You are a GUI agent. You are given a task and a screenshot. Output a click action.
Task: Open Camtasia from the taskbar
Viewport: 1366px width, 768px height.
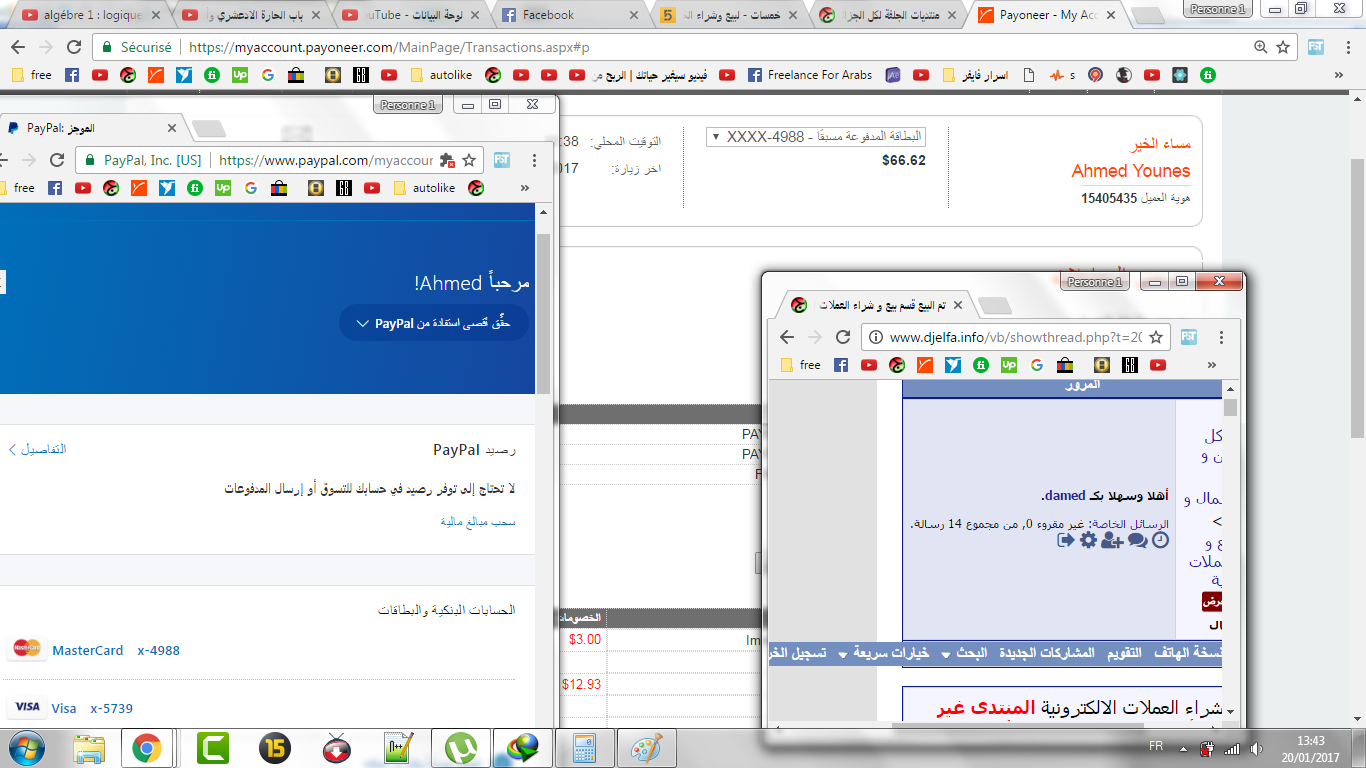click(212, 748)
